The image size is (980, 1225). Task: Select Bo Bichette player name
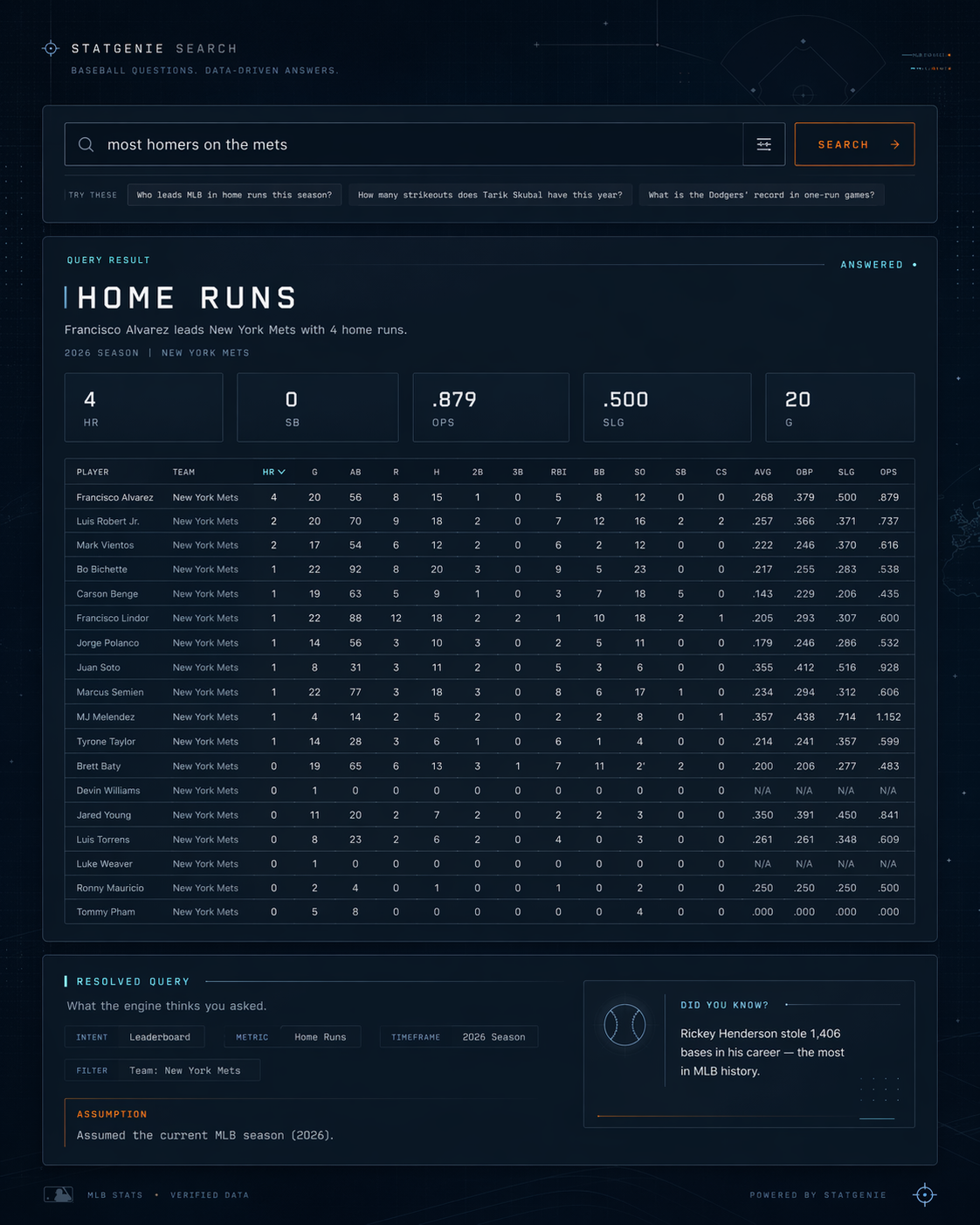click(101, 570)
